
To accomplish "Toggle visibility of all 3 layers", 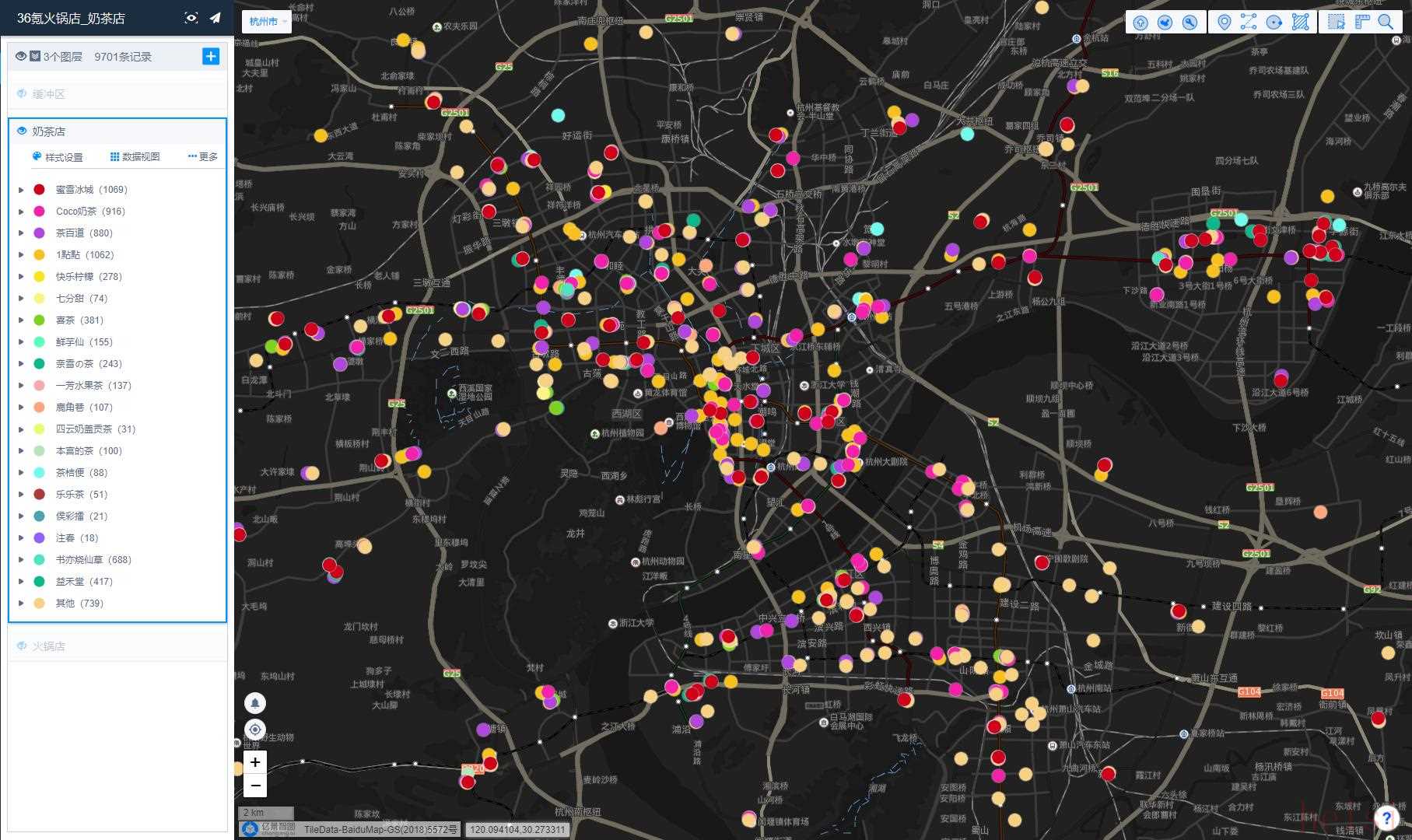I will click(x=21, y=56).
